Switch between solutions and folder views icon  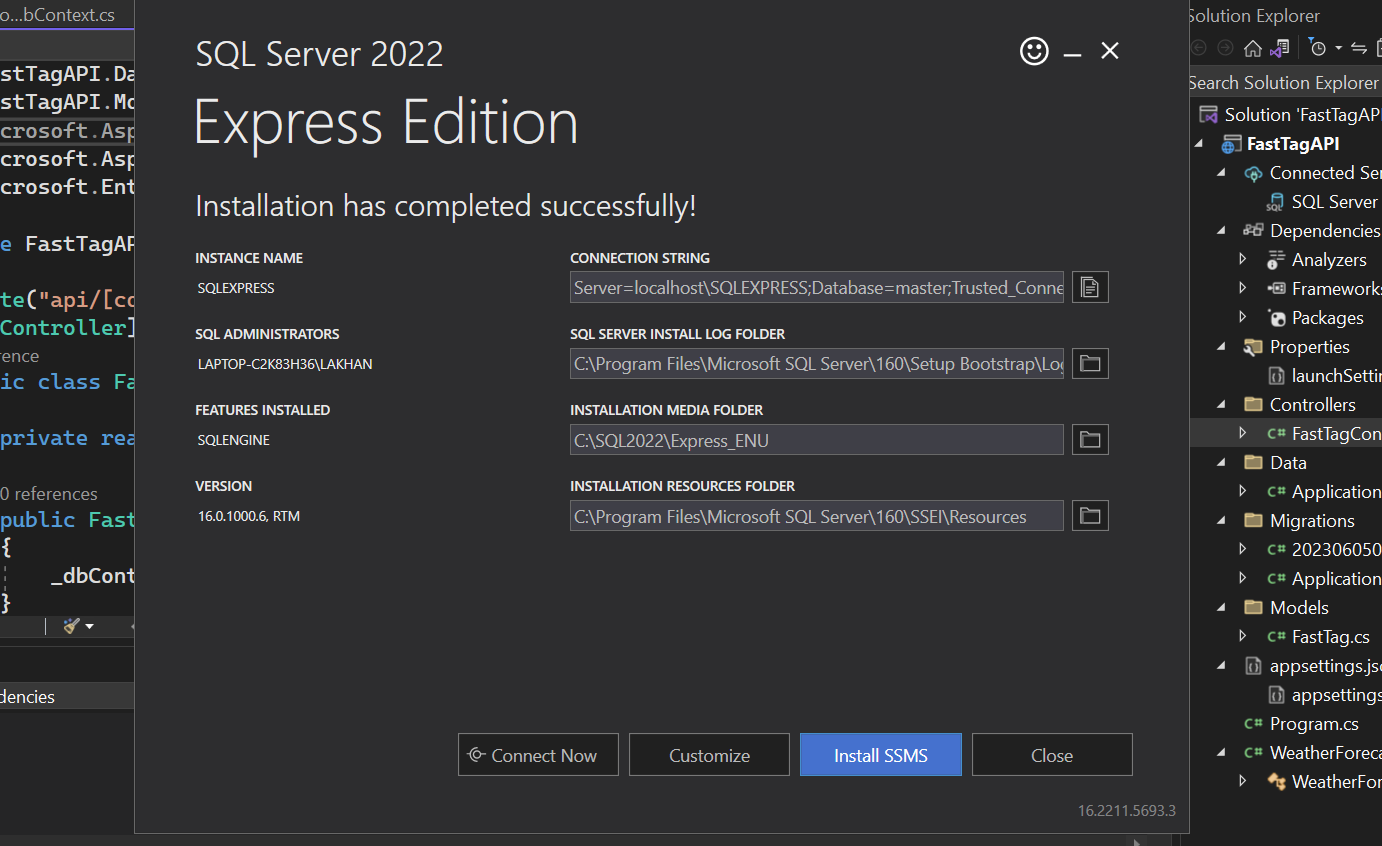(1279, 48)
